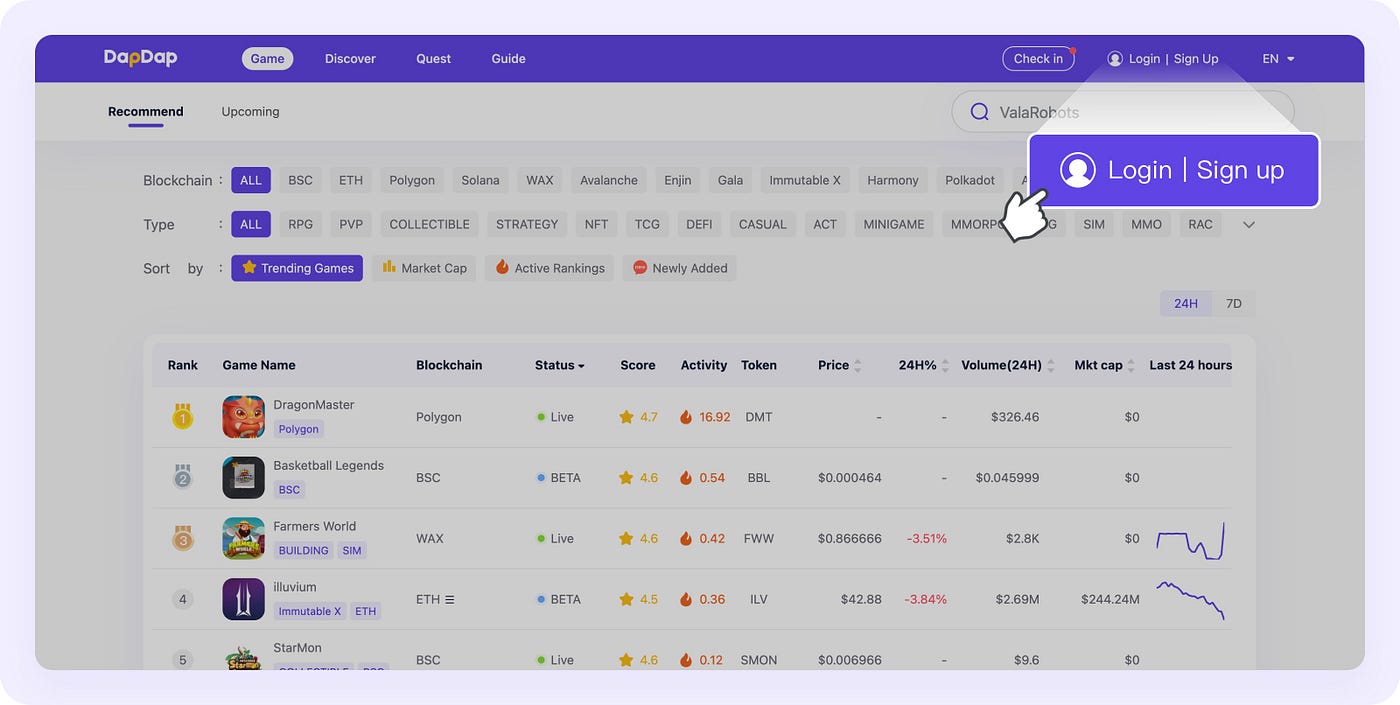Filter by RPG type
Viewport: 1400px width, 705px height.
tap(301, 224)
